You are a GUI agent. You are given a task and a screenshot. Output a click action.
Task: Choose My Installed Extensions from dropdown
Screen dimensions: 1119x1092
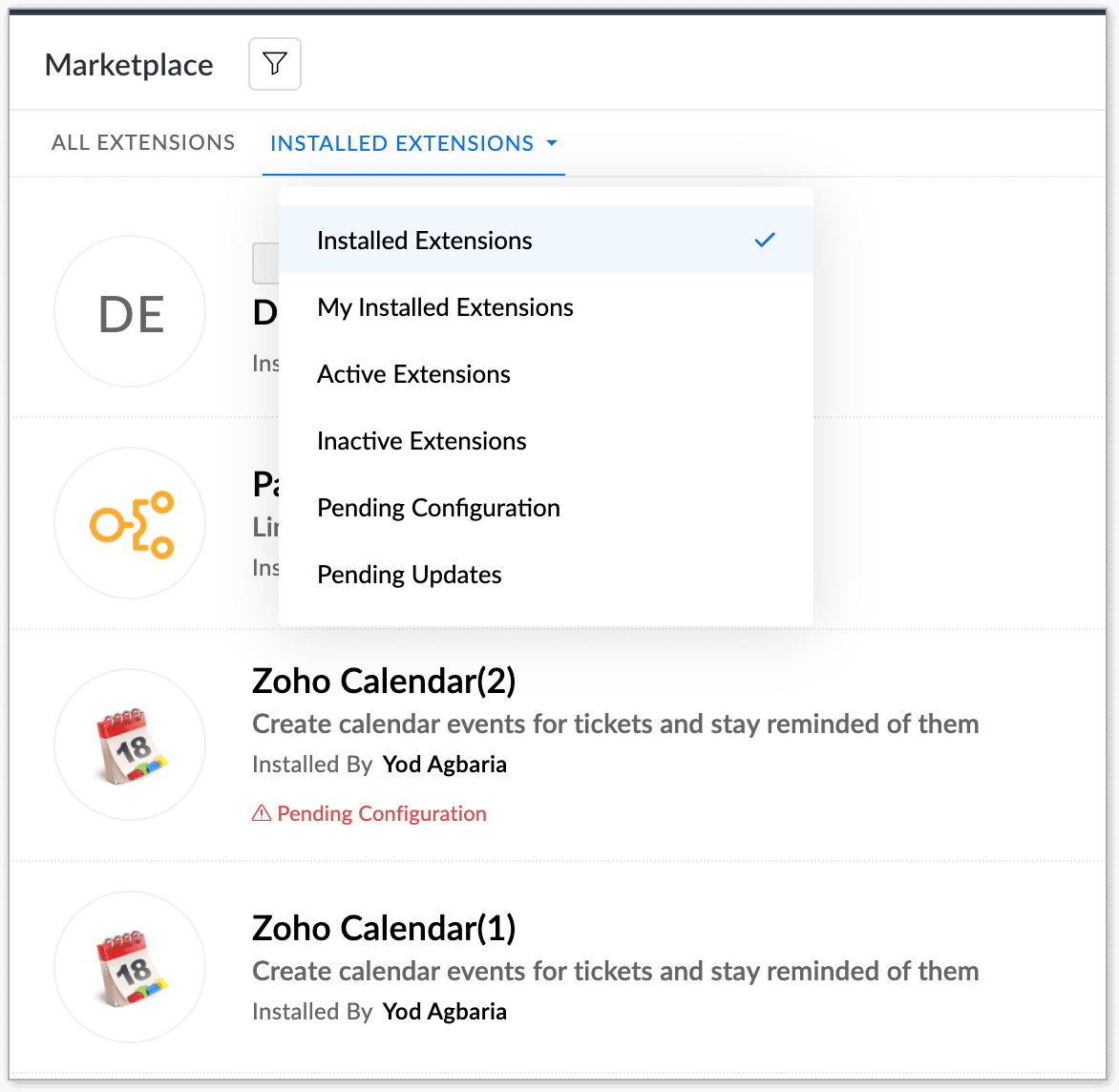pos(445,307)
